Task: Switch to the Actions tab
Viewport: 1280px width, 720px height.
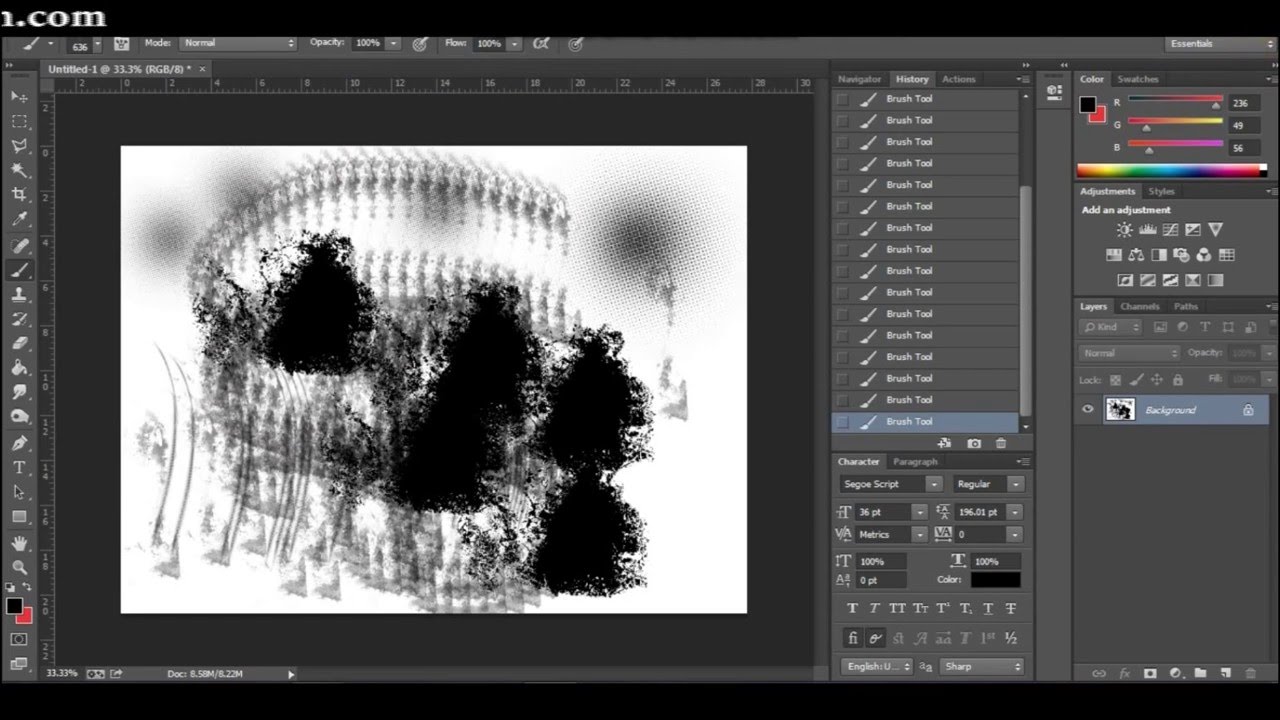Action: click(x=958, y=79)
